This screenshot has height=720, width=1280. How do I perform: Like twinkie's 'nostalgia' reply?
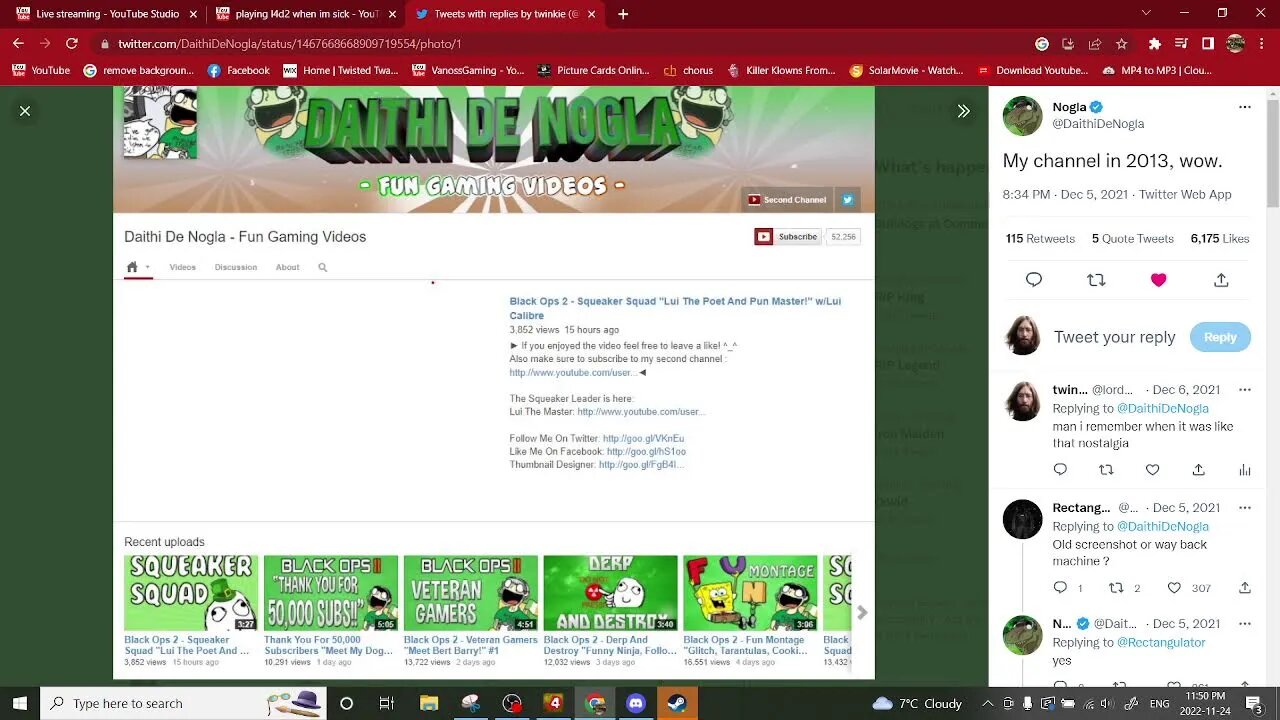point(1152,470)
